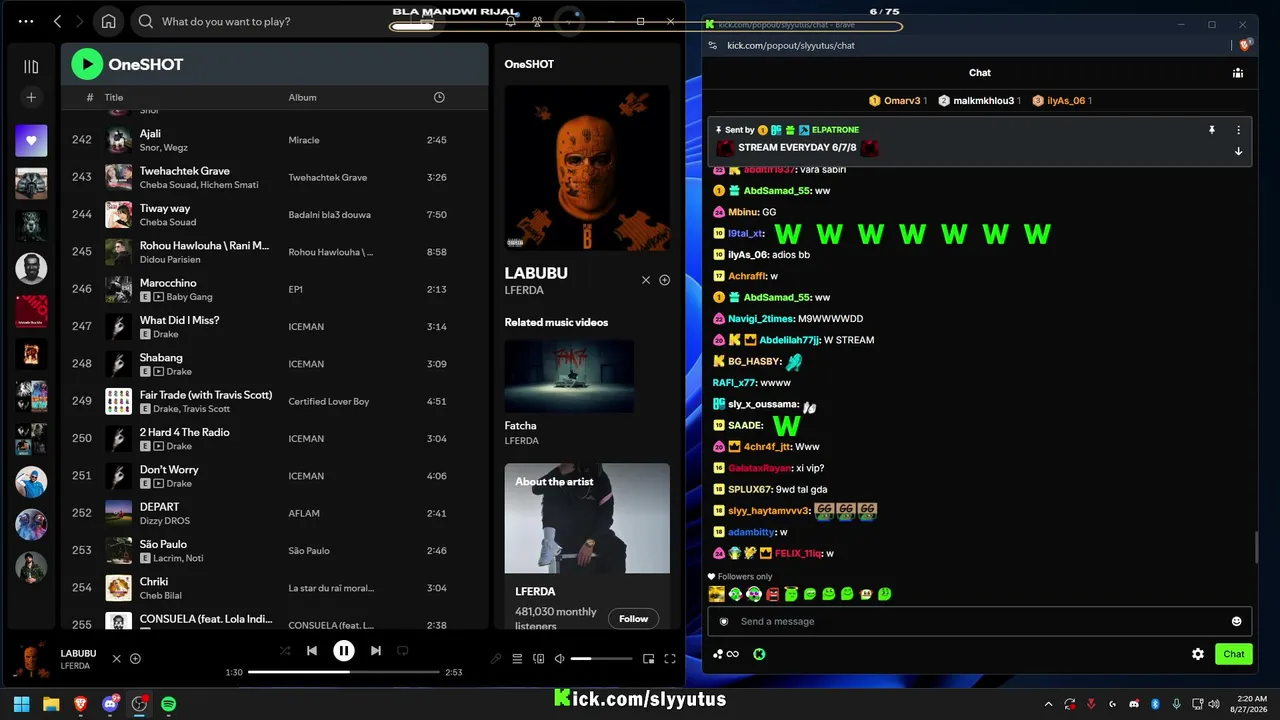This screenshot has width=1280, height=720.
Task: Unpin the STREAM EVERYDAY message
Action: 1212,130
